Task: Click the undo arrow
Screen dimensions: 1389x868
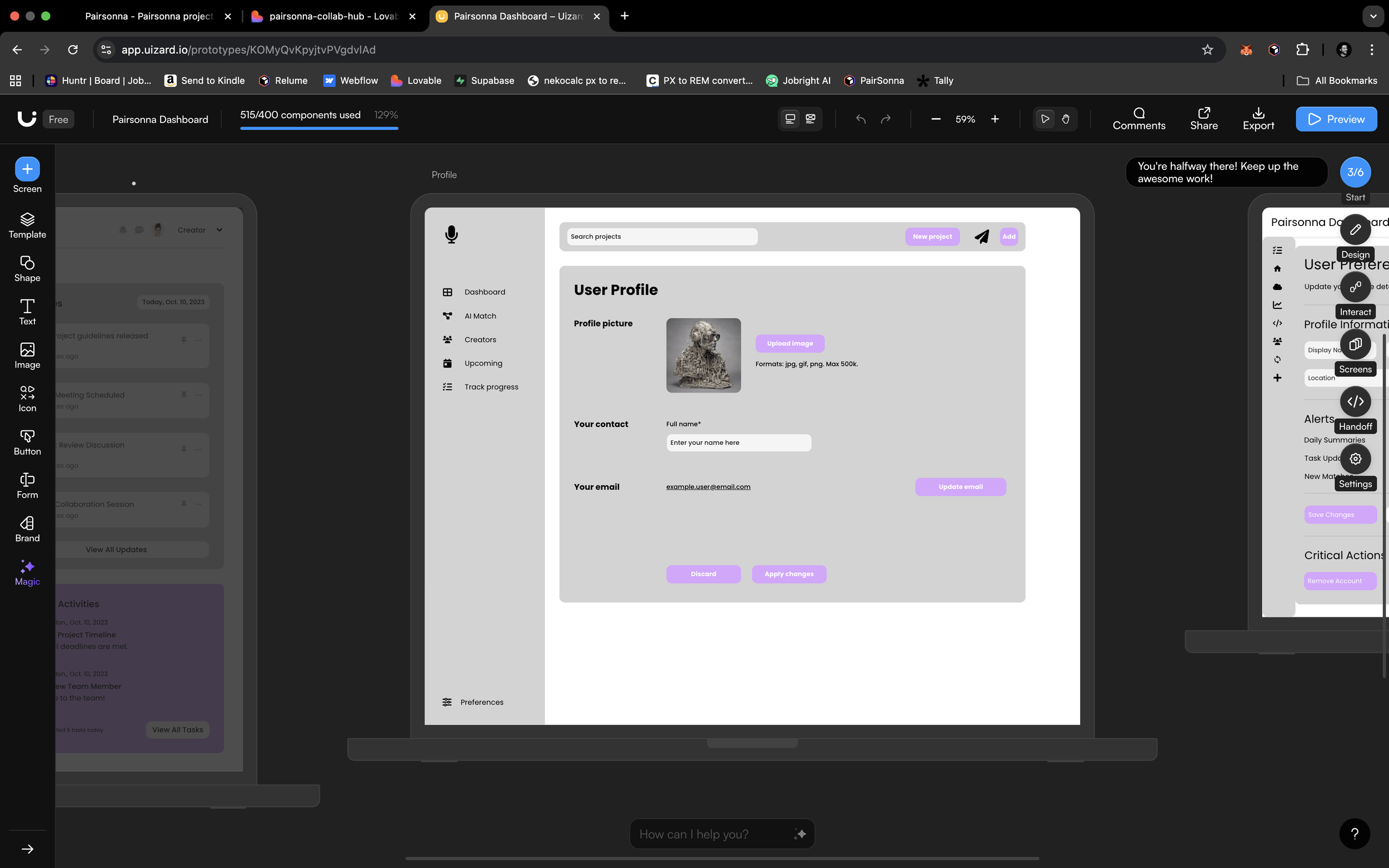Action: coord(860,119)
